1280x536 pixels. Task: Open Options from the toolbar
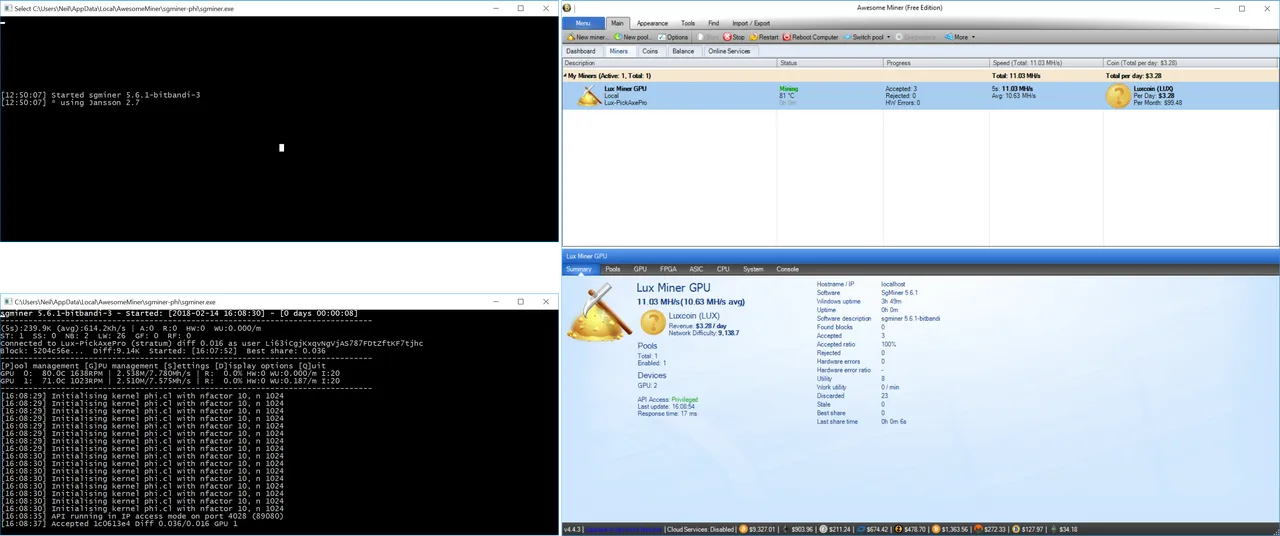click(x=673, y=37)
